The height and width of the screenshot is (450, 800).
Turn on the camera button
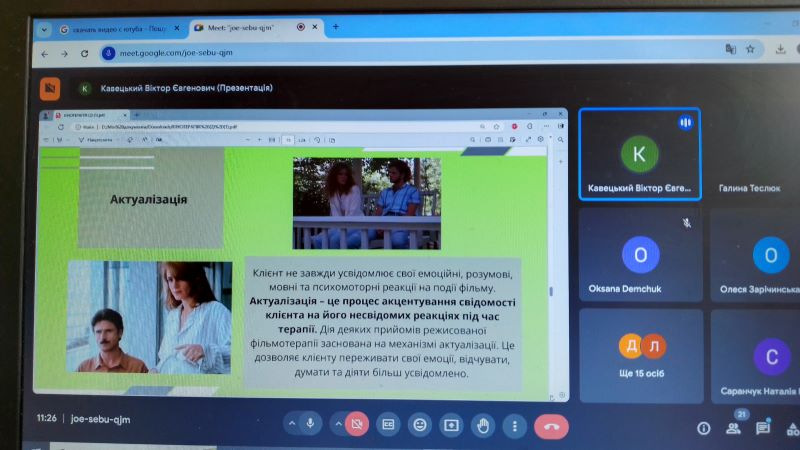(357, 424)
